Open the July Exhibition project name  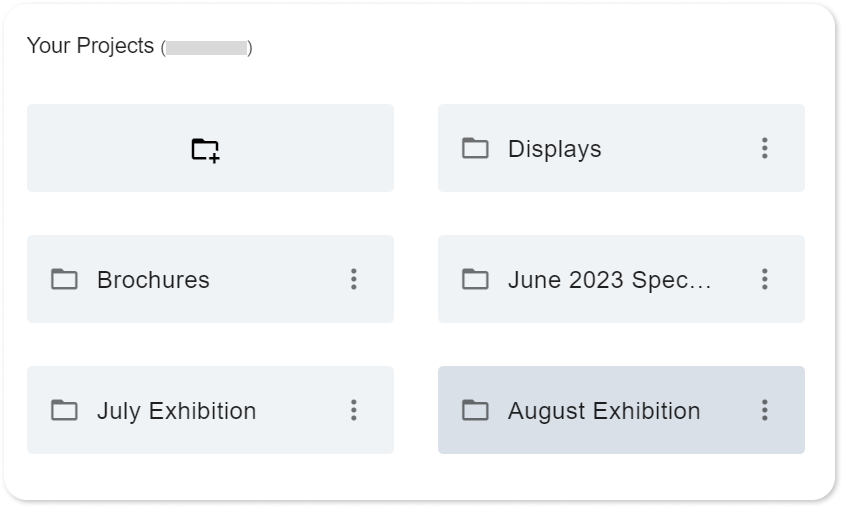point(176,411)
